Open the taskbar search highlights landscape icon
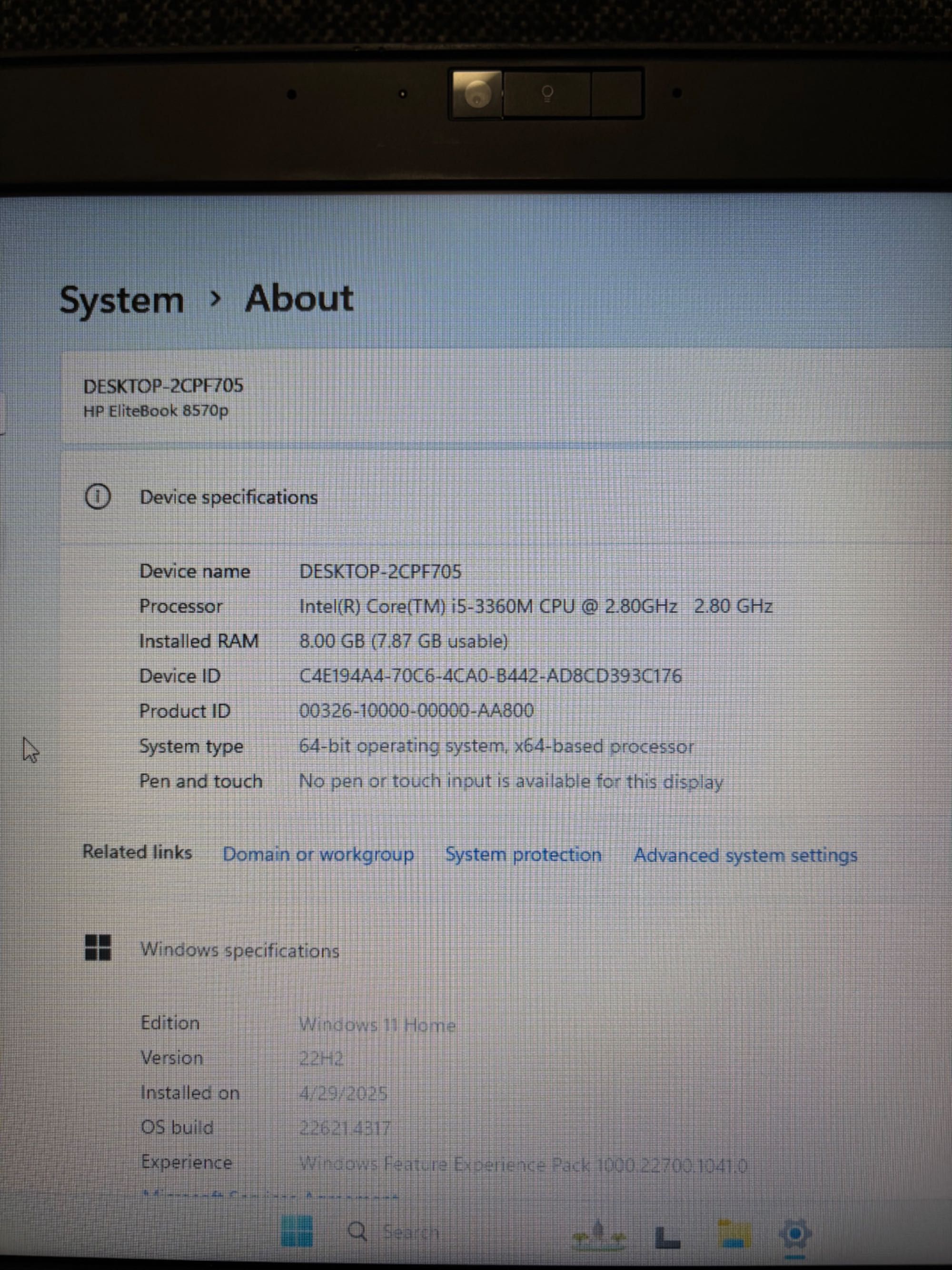Image resolution: width=952 pixels, height=1270 pixels. click(x=598, y=1235)
